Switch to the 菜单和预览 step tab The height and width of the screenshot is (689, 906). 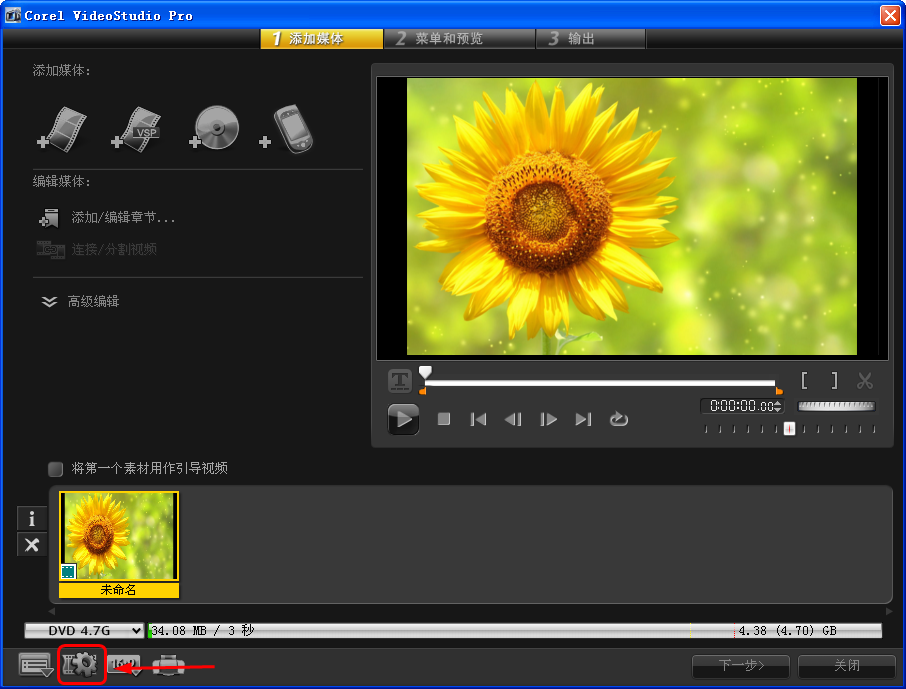(x=448, y=39)
